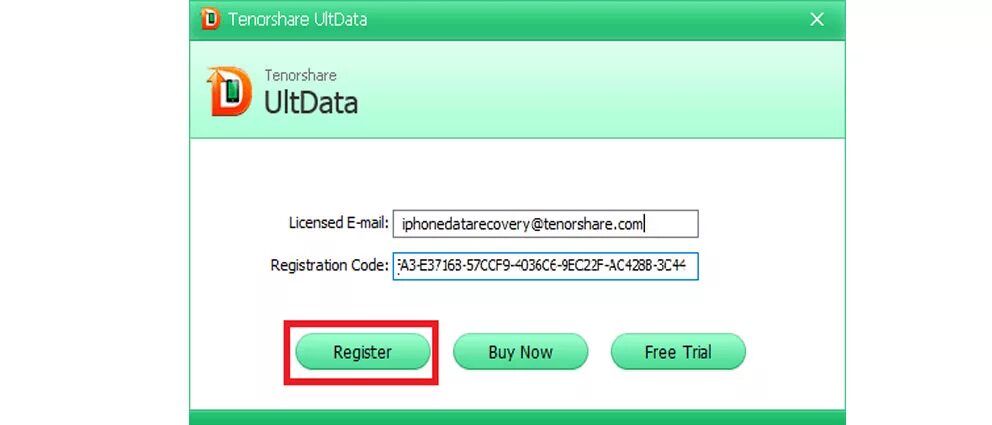This screenshot has height=425, width=992.
Task: Click the small UltData icon in title bar
Action: tap(210, 19)
